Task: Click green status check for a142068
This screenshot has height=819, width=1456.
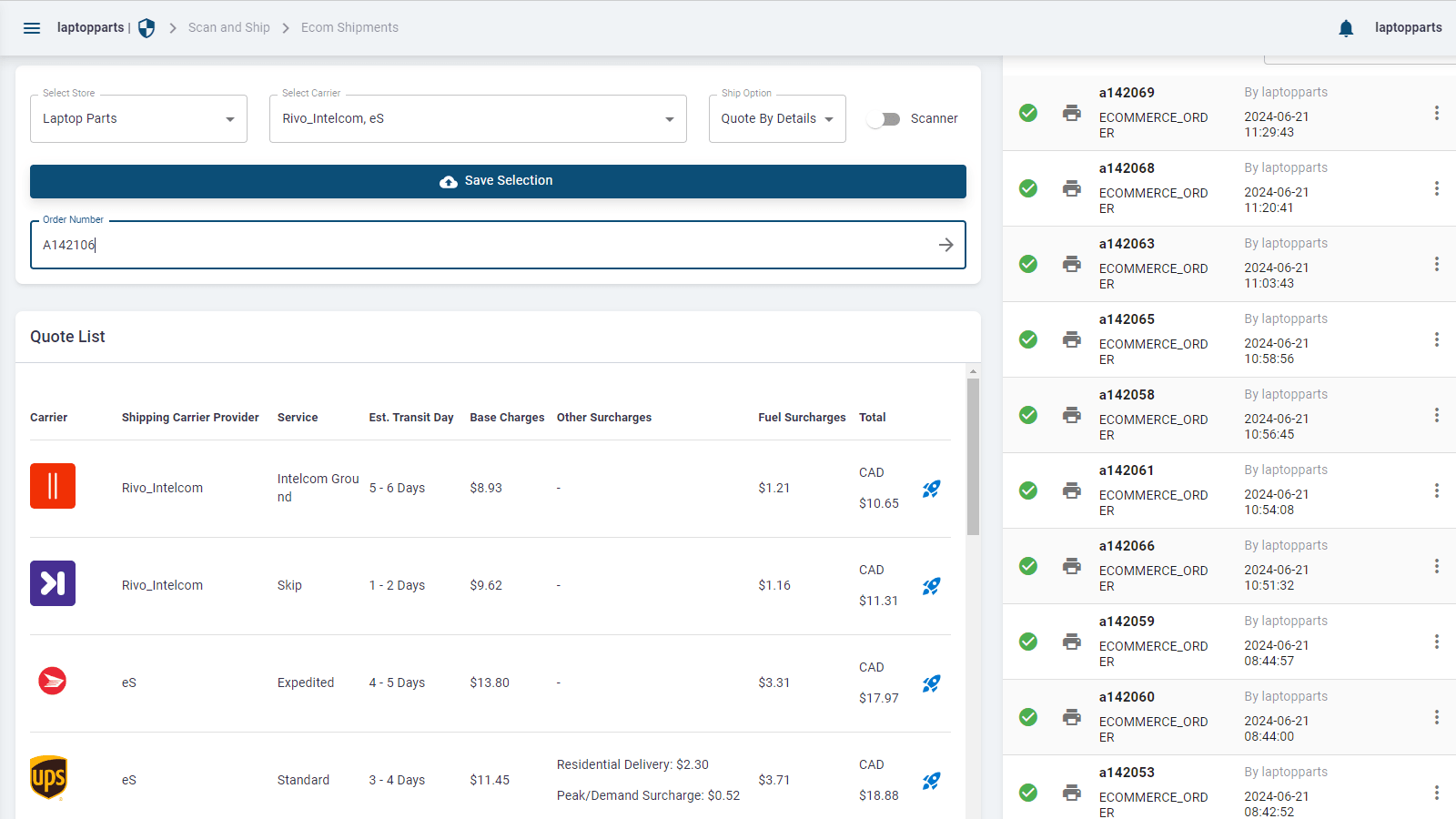Action: click(1028, 188)
